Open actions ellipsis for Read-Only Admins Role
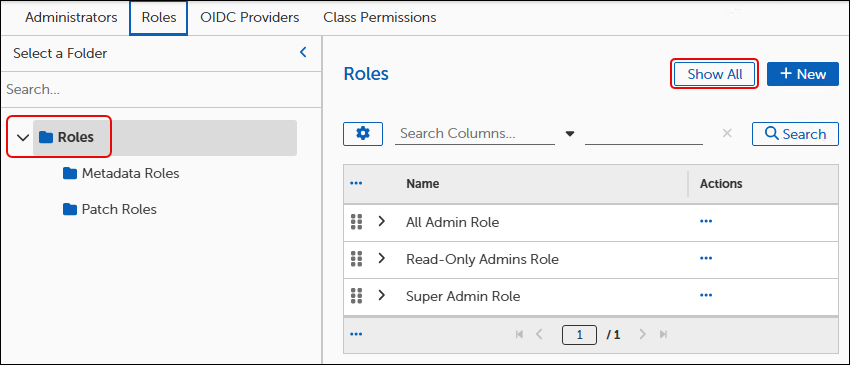This screenshot has width=850, height=365. pyautogui.click(x=706, y=258)
